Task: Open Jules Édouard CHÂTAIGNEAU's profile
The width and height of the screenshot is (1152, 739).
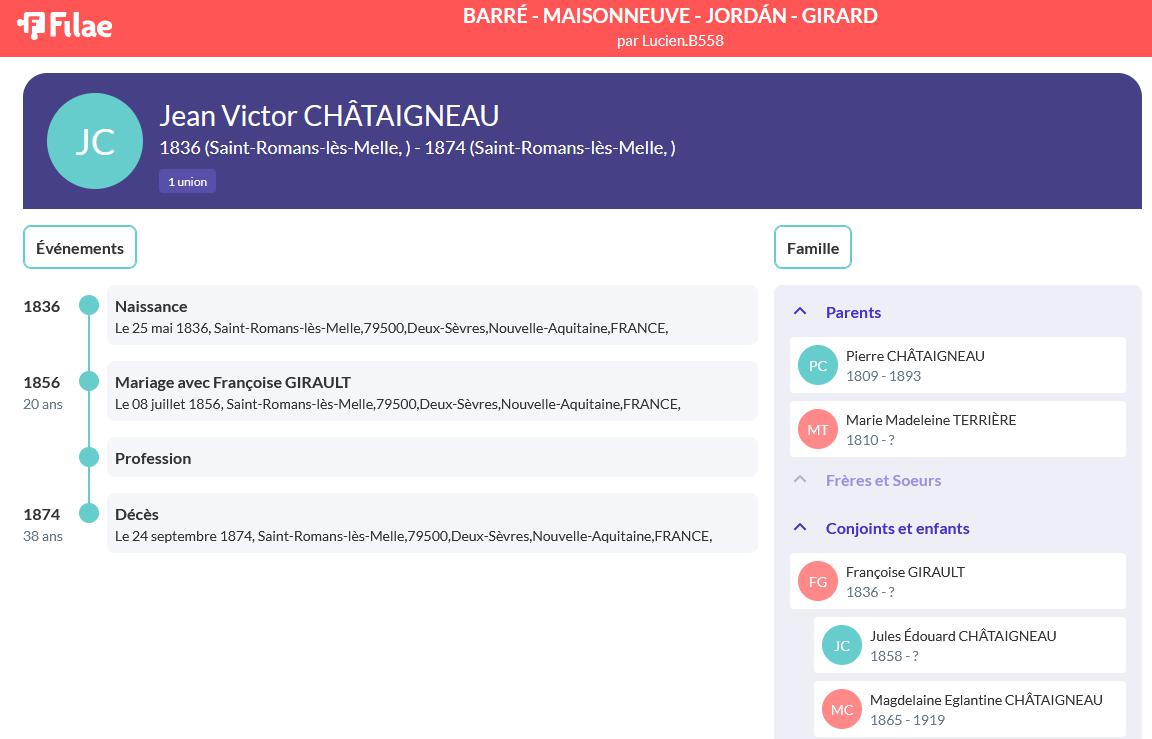Action: 970,645
